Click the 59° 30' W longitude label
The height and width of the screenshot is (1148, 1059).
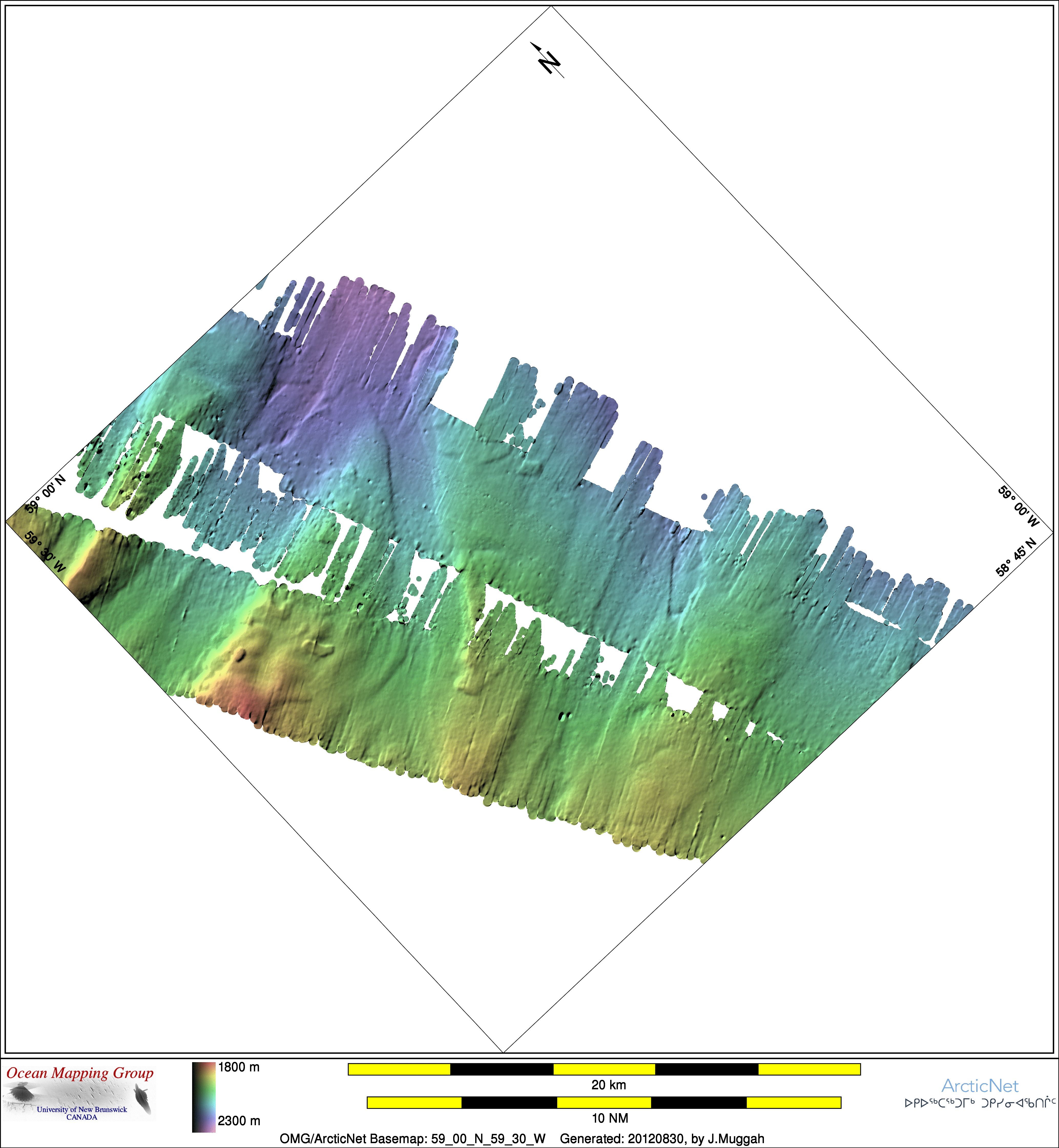pyautogui.click(x=45, y=552)
